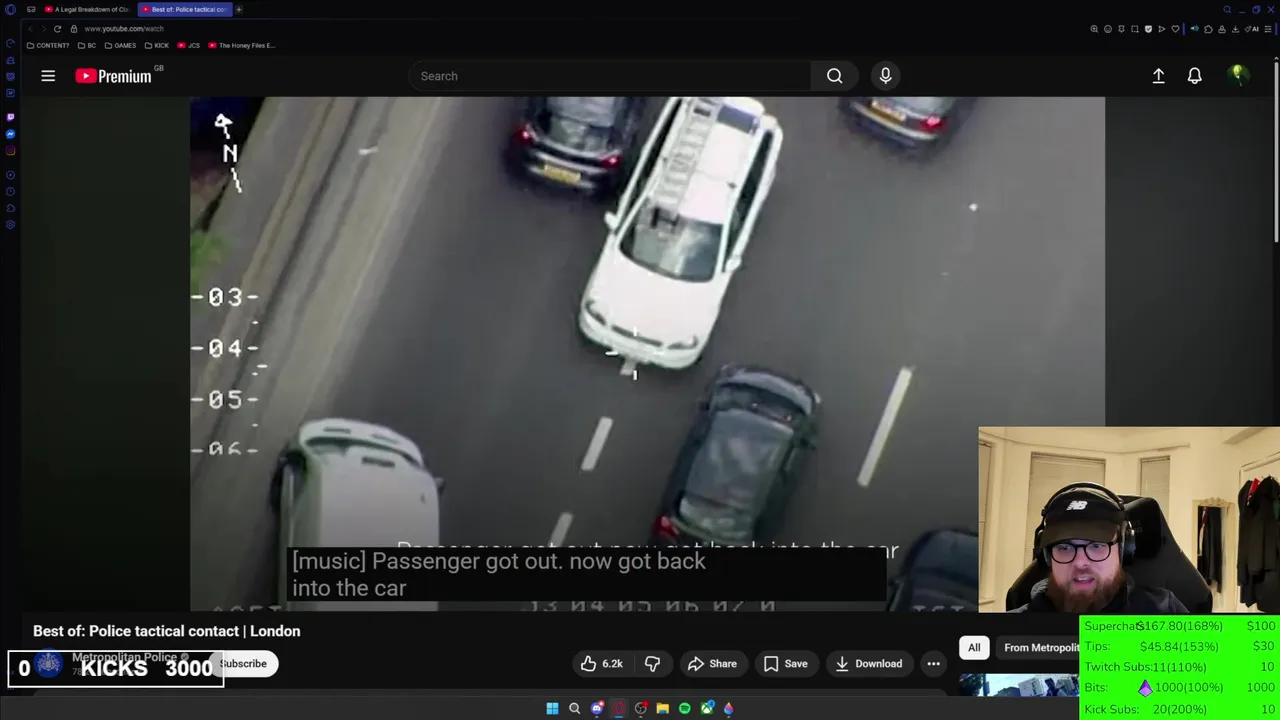Open the JCS bookmark
This screenshot has width=1280, height=720.
[189, 45]
